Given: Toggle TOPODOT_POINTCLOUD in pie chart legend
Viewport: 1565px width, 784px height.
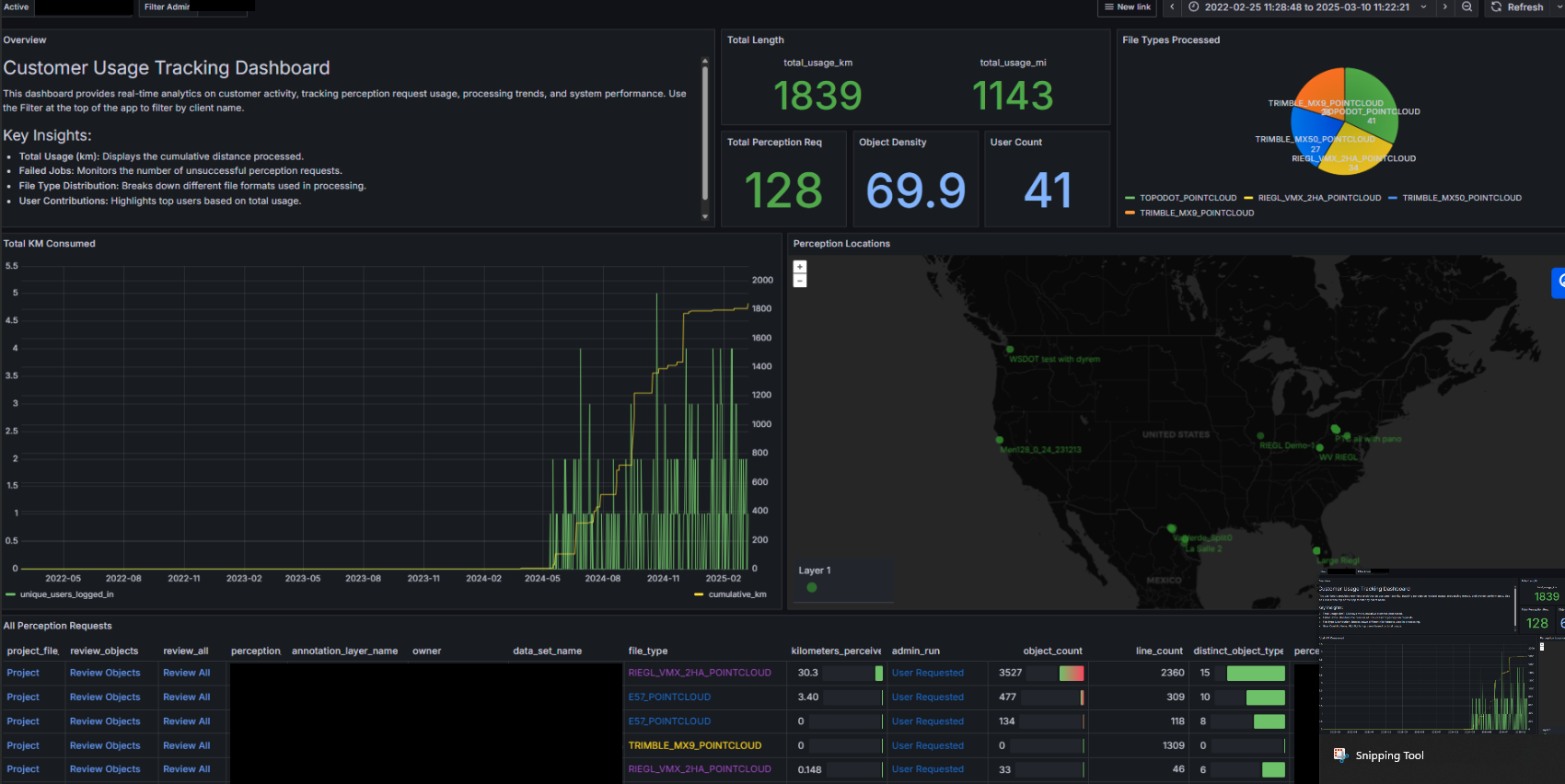Looking at the screenshot, I should click(x=1188, y=198).
